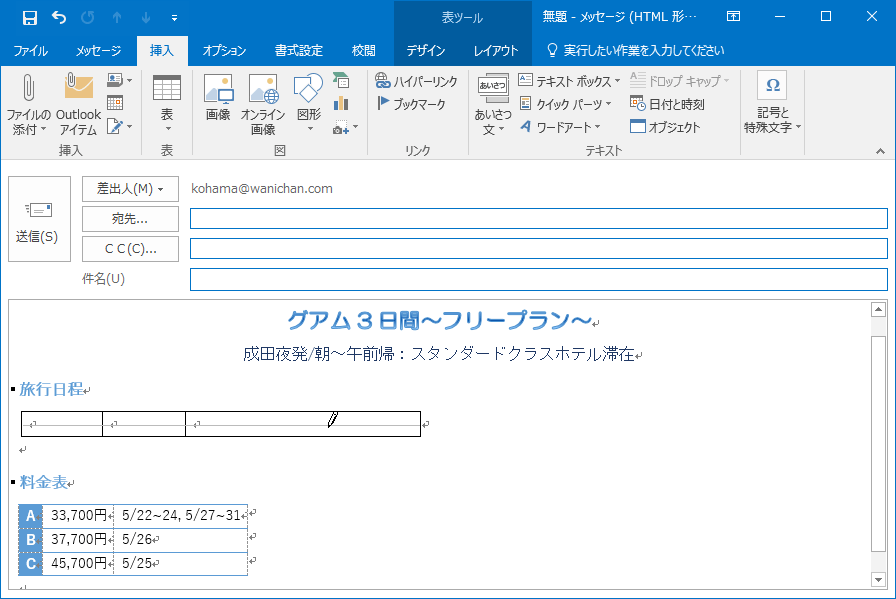Click the Save icon in title bar
The height and width of the screenshot is (599, 896).
29,18
